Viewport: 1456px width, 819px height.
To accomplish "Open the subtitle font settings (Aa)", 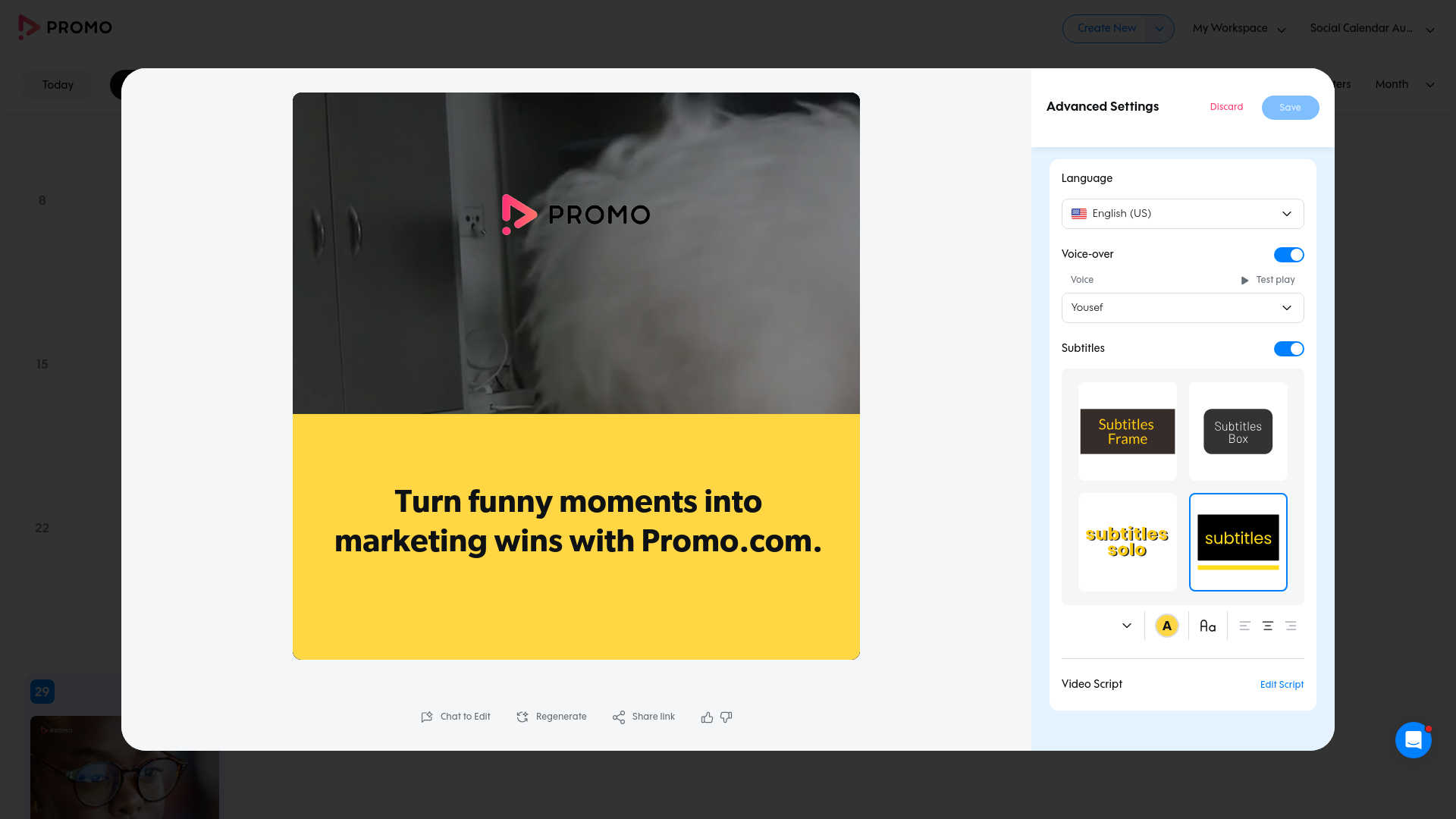I will click(1208, 626).
